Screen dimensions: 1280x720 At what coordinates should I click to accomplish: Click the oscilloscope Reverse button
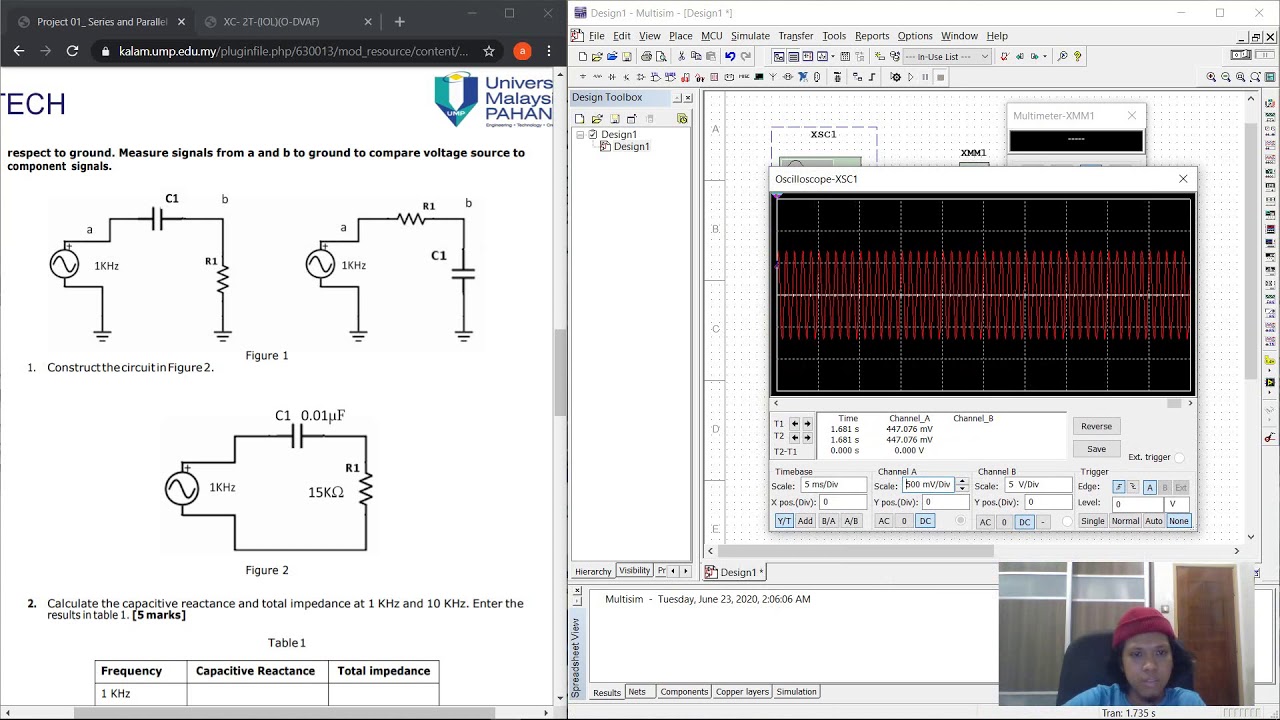1097,426
